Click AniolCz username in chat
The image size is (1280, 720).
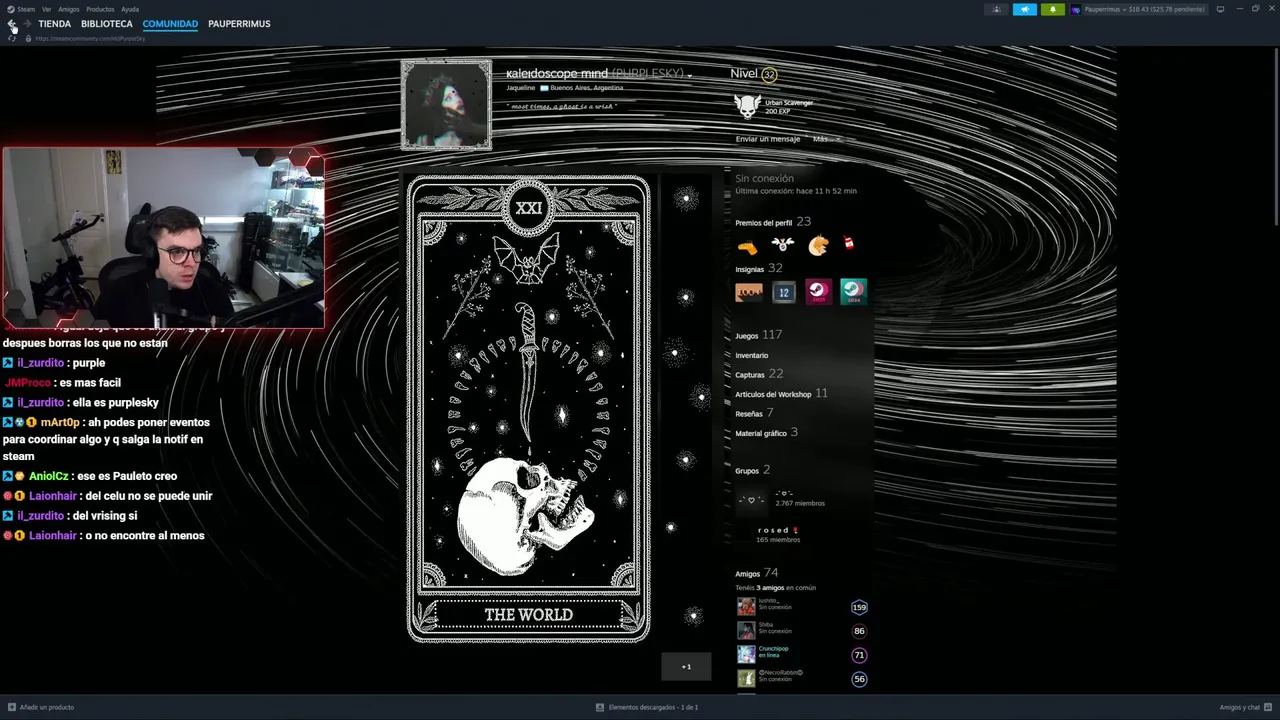coord(49,476)
